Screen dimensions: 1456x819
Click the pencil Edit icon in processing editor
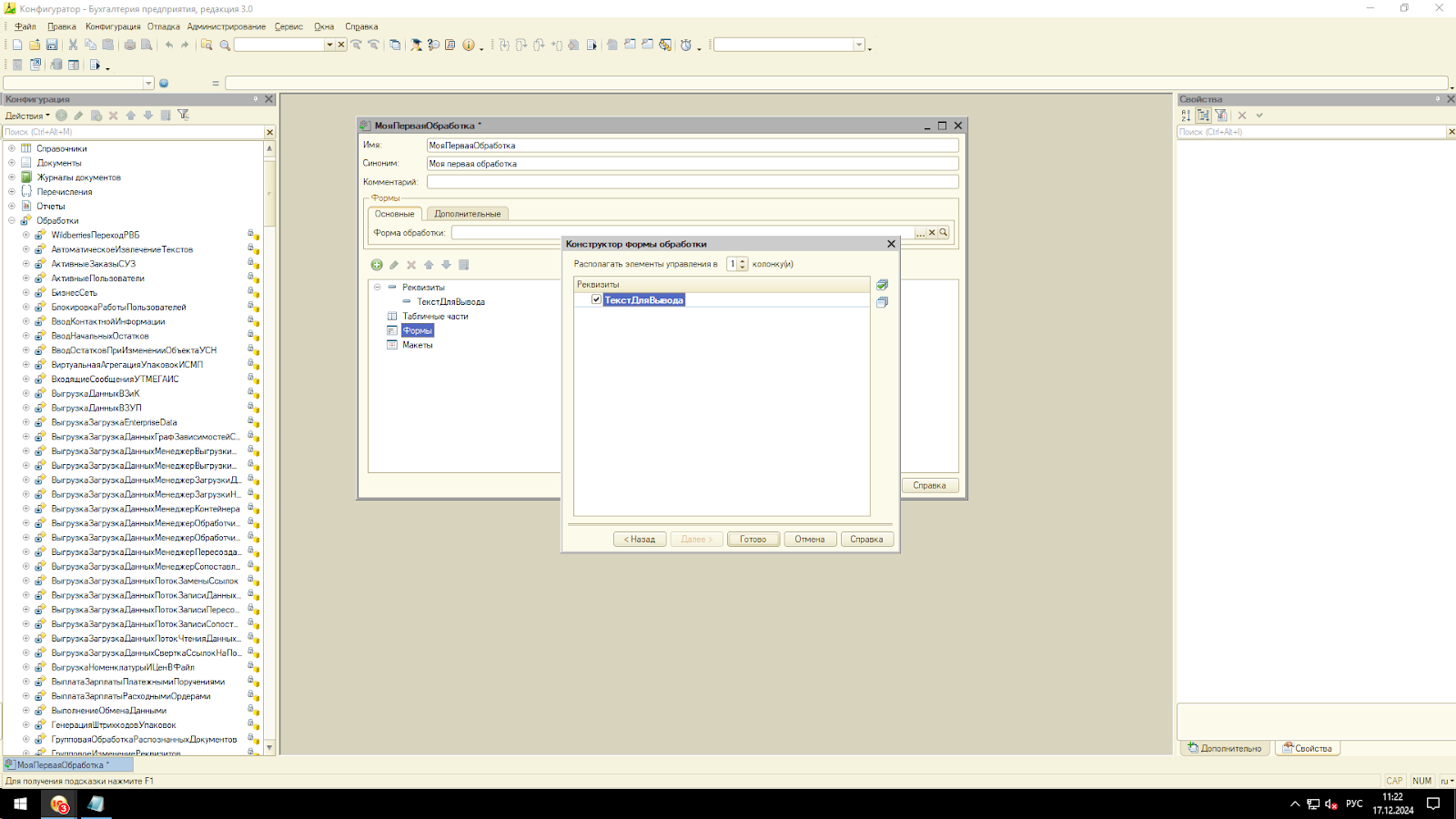click(394, 265)
